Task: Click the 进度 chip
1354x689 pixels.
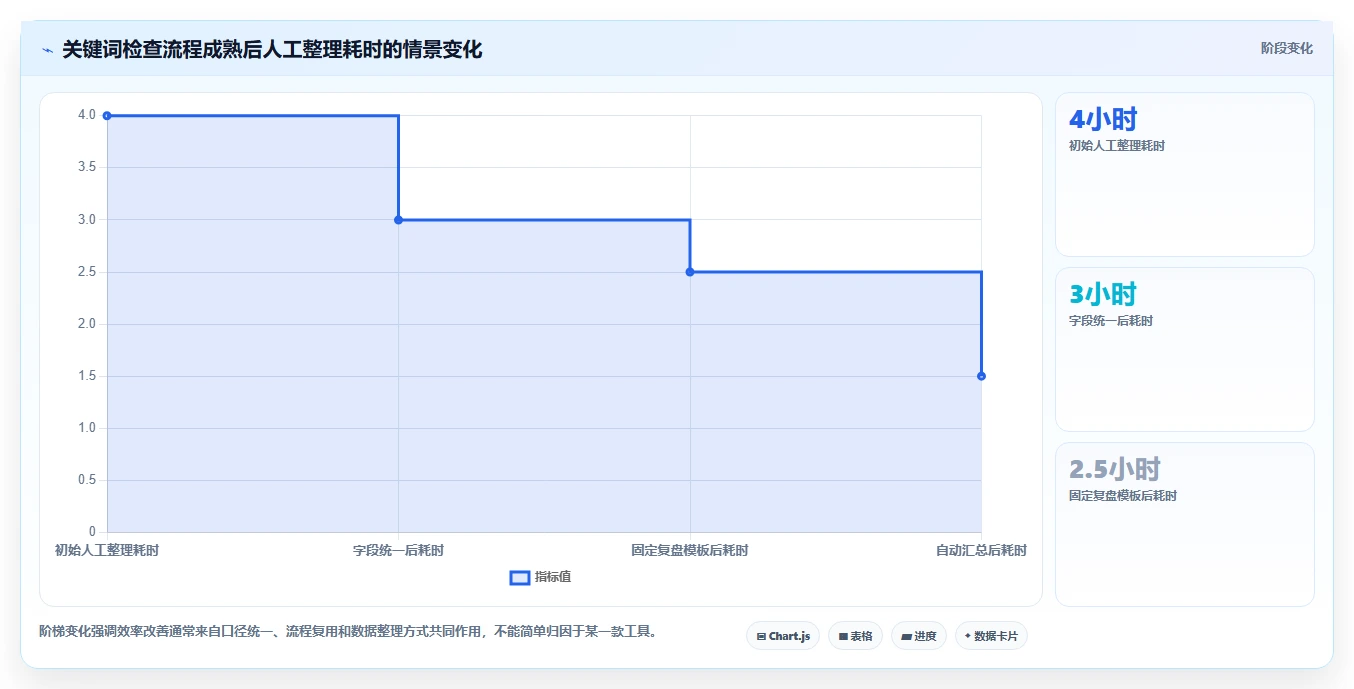Action: (x=919, y=636)
